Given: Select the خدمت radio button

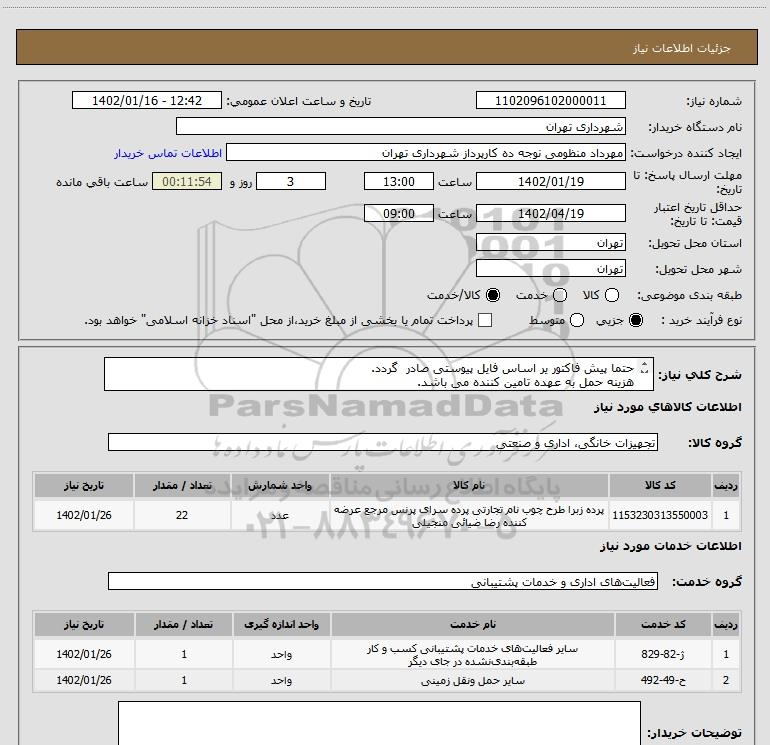Looking at the screenshot, I should (560, 295).
